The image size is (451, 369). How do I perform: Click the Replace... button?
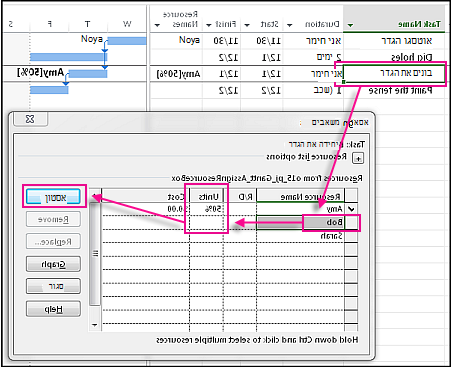pos(53,242)
